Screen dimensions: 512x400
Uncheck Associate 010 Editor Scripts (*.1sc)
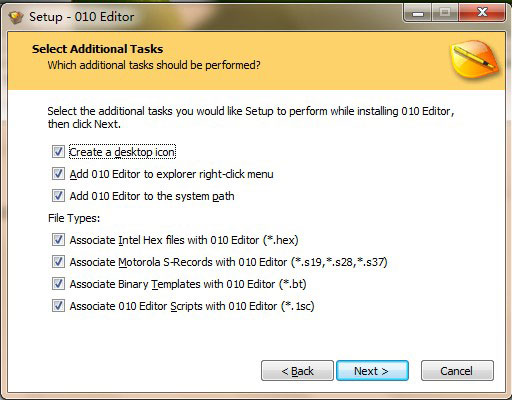coord(58,306)
